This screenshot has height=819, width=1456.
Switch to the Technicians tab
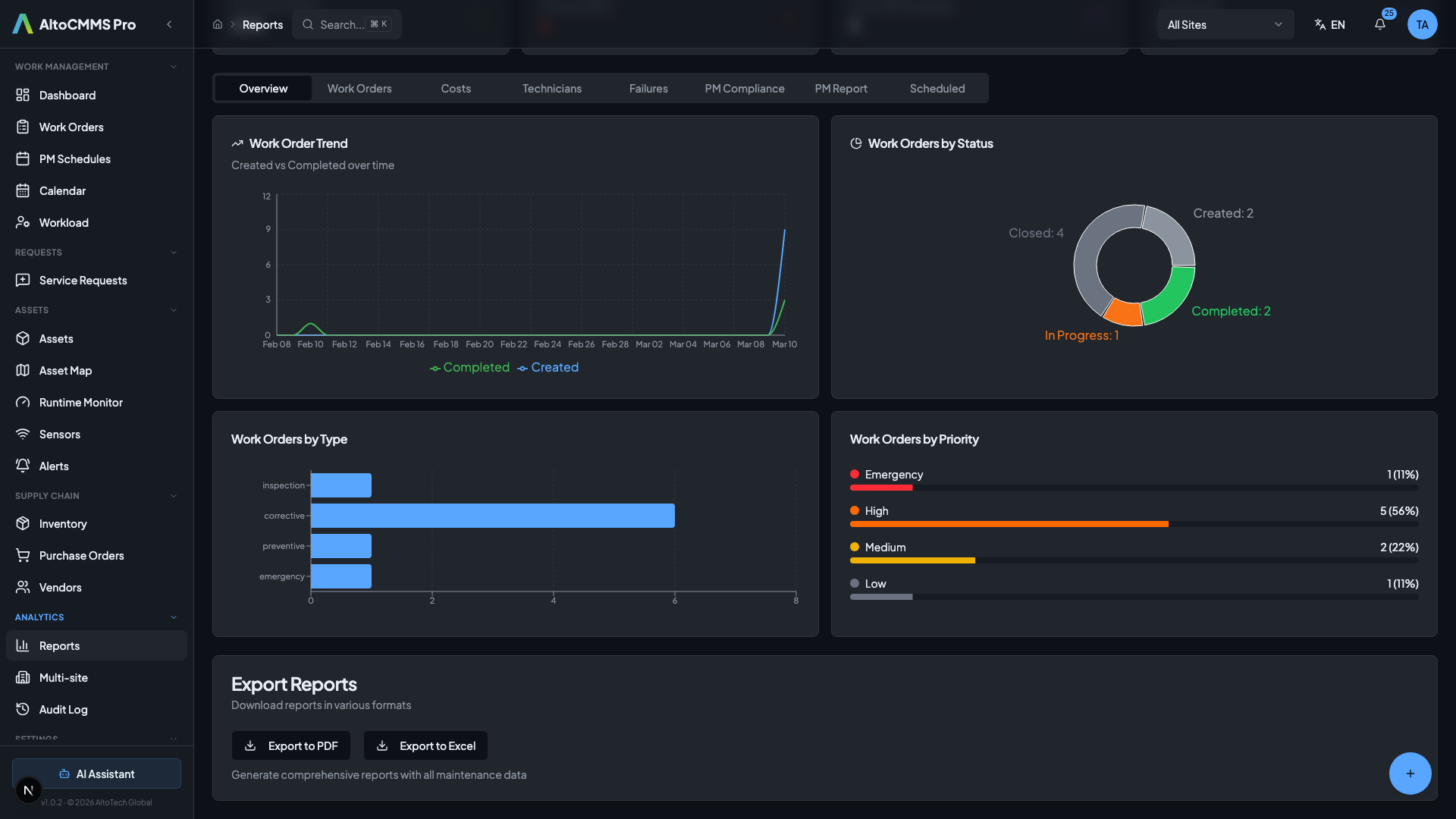point(551,89)
